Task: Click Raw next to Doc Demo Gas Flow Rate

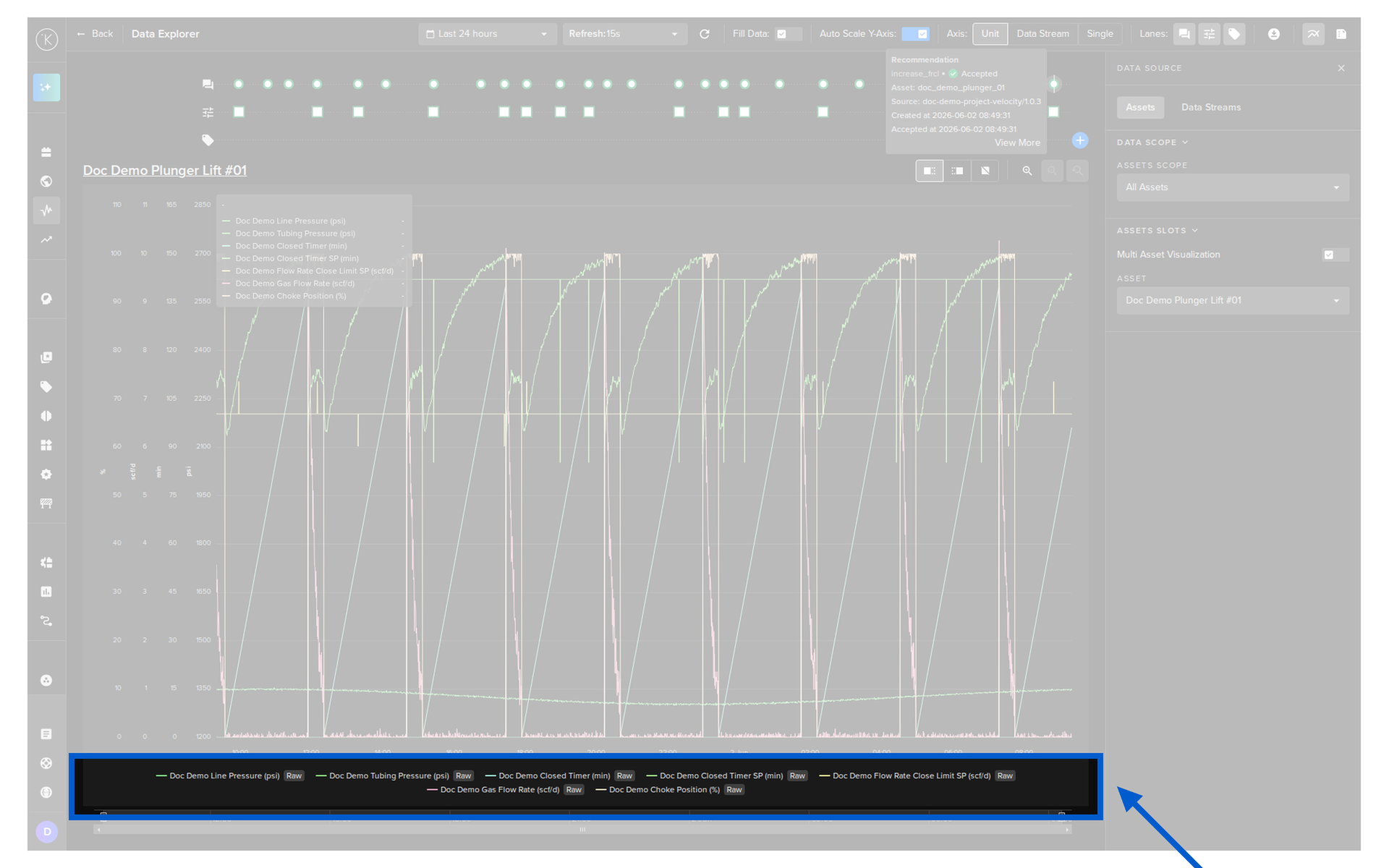Action: [x=574, y=789]
